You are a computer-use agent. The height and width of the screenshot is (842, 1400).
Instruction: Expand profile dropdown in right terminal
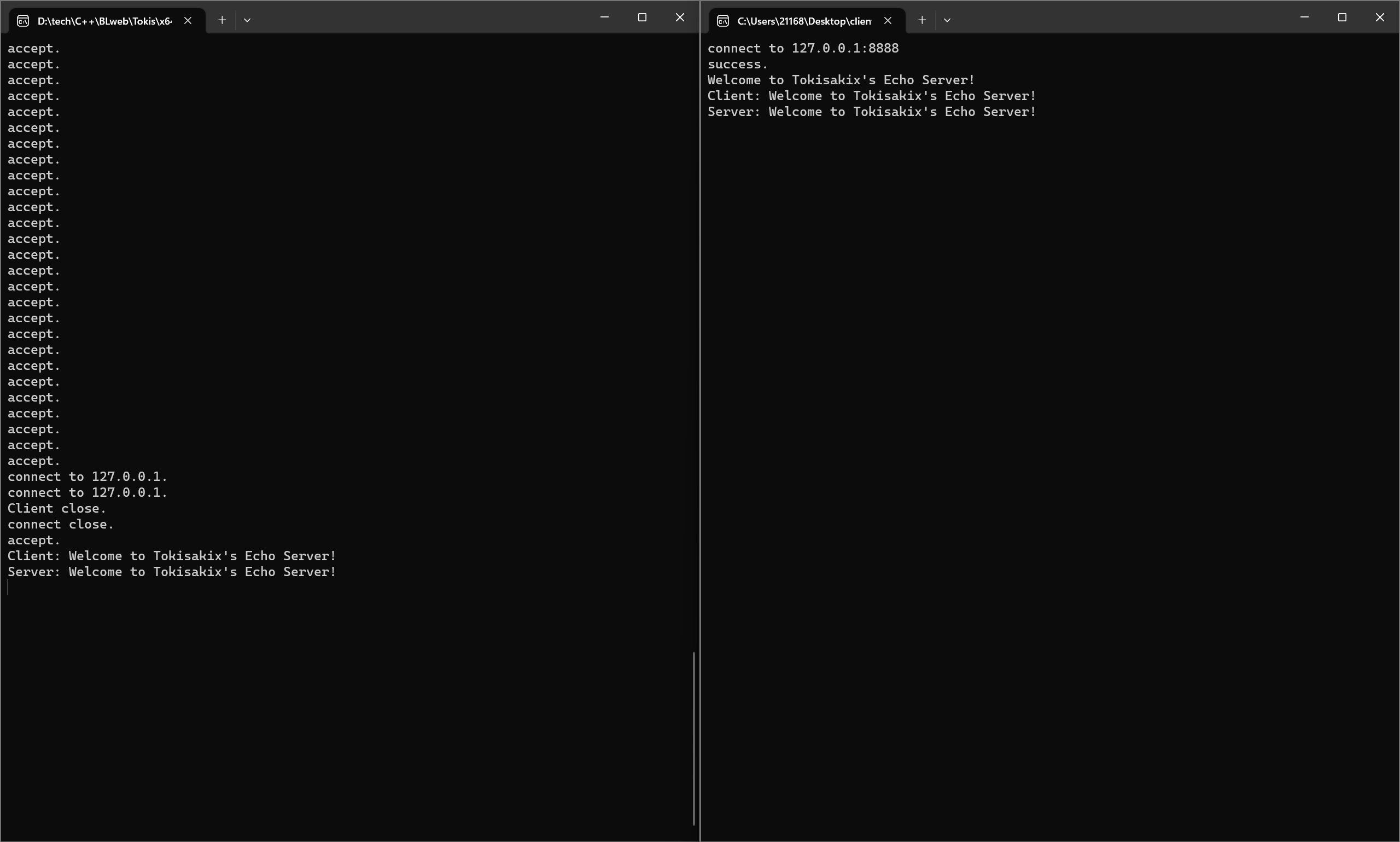[x=947, y=20]
